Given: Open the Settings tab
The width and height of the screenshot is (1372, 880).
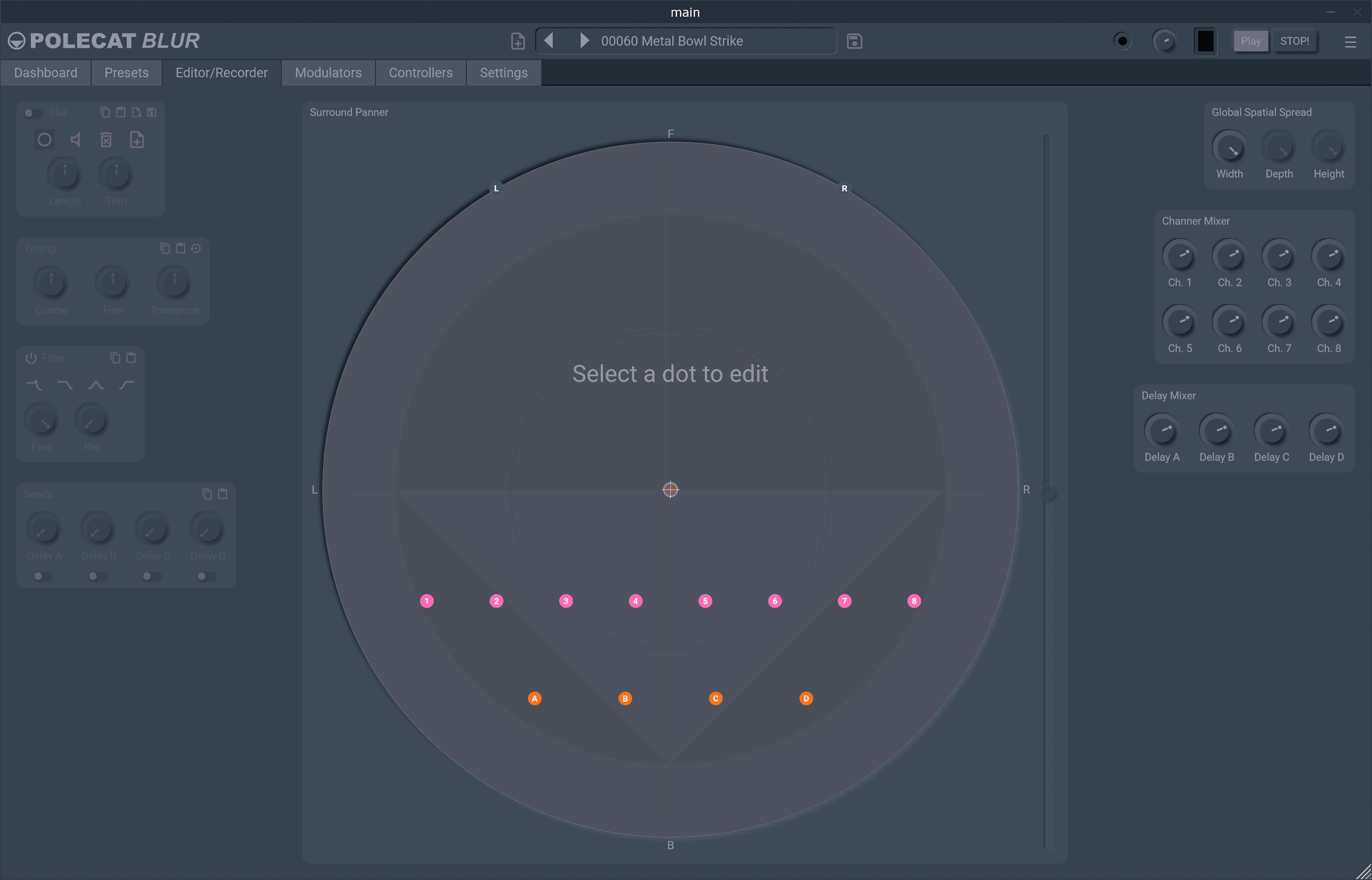Looking at the screenshot, I should pyautogui.click(x=504, y=73).
